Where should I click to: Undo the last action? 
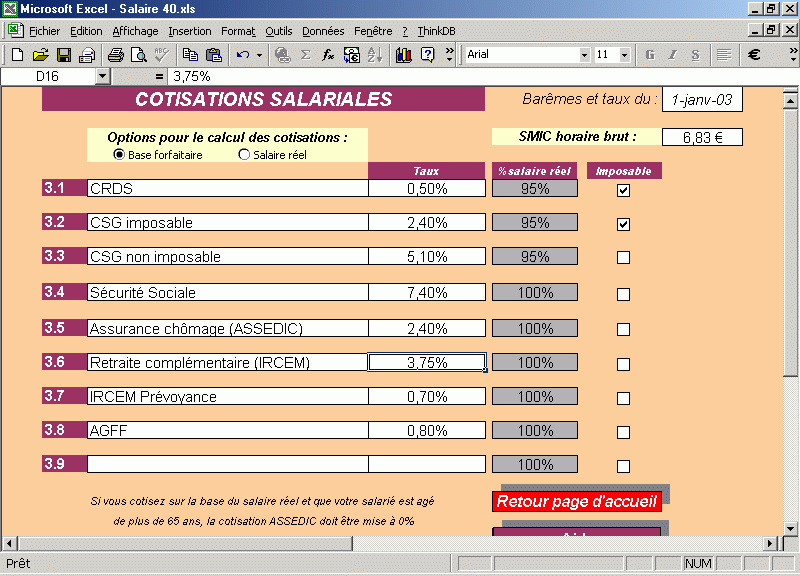tap(243, 55)
